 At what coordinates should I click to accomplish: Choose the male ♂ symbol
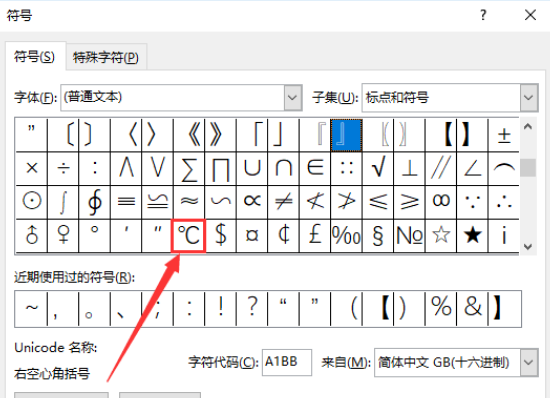(x=32, y=236)
